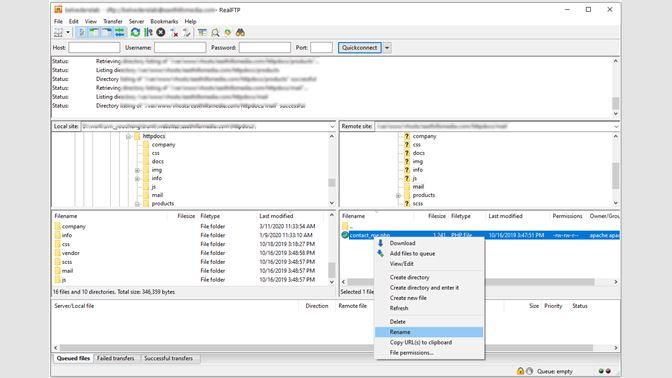
Task: Expand the Local site path dropdown
Action: point(332,126)
